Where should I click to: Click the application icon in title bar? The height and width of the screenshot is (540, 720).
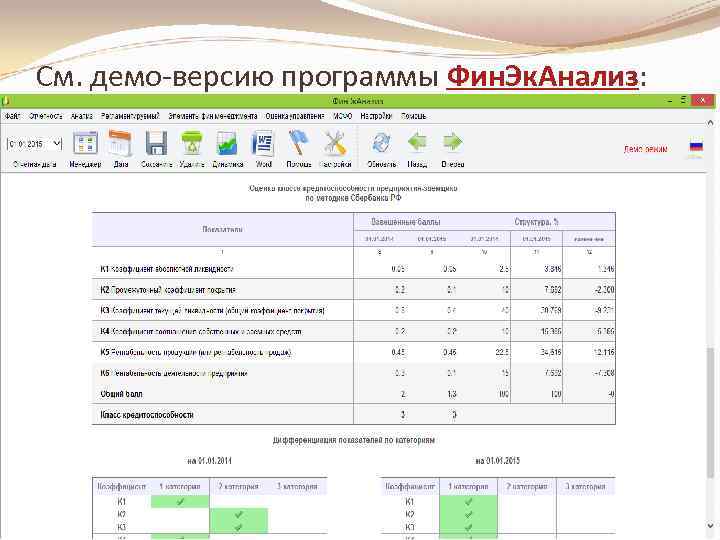pyautogui.click(x=6, y=100)
